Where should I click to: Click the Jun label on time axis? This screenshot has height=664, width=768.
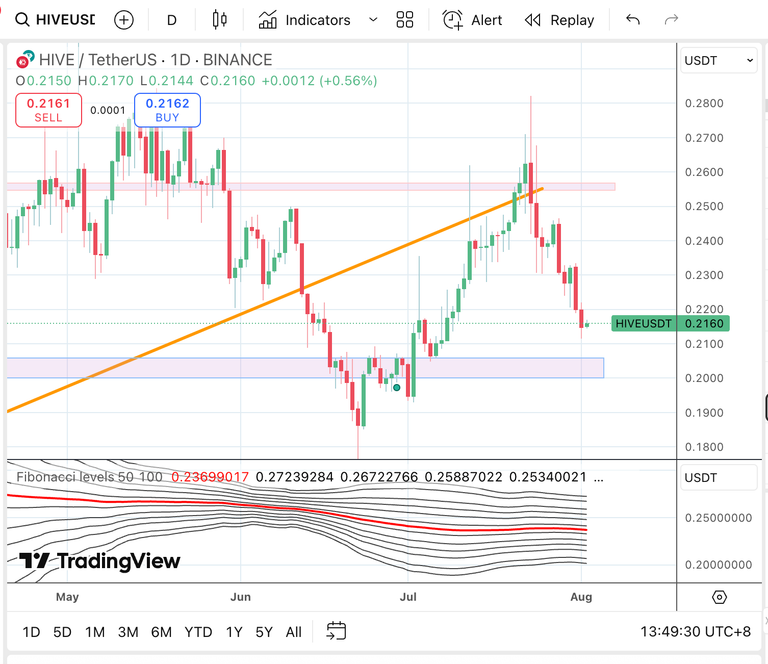[x=240, y=597]
